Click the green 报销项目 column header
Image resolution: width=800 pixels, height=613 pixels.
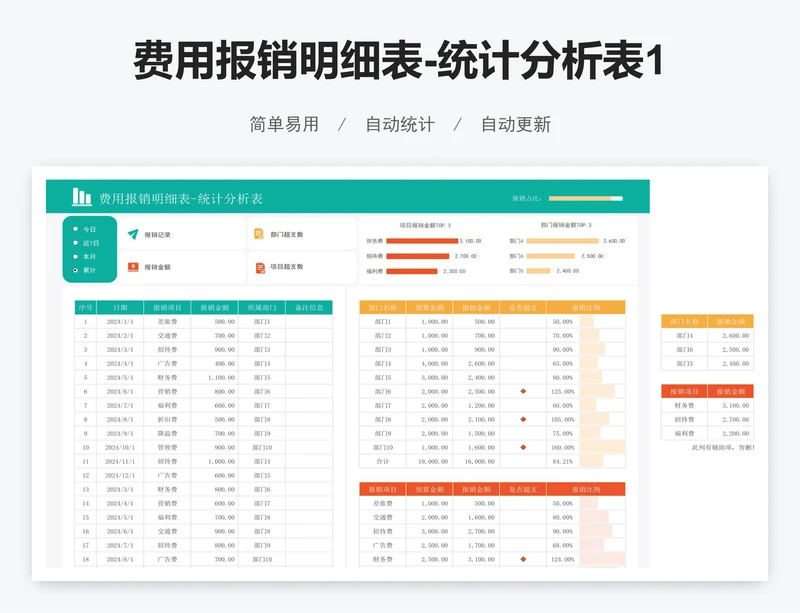pyautogui.click(x=167, y=307)
